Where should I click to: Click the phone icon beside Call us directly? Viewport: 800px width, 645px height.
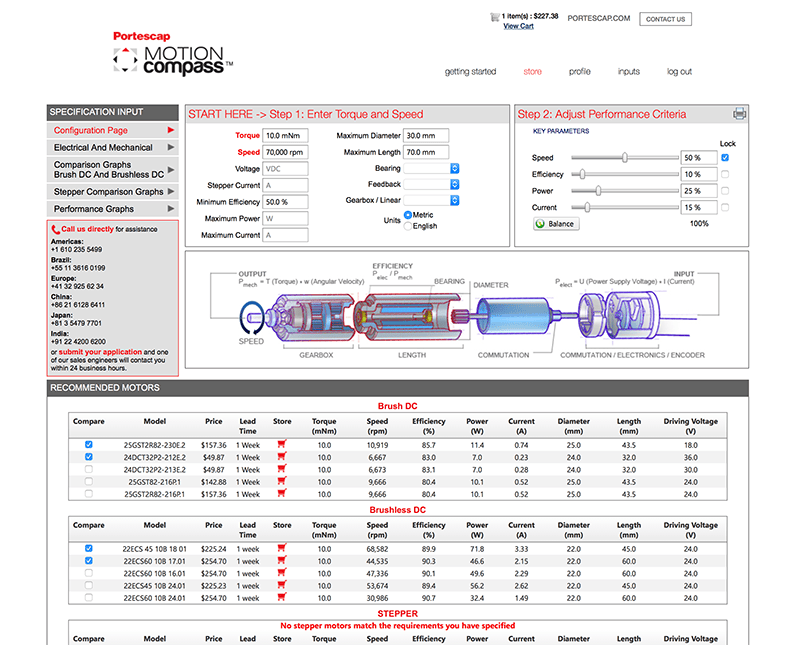click(56, 230)
